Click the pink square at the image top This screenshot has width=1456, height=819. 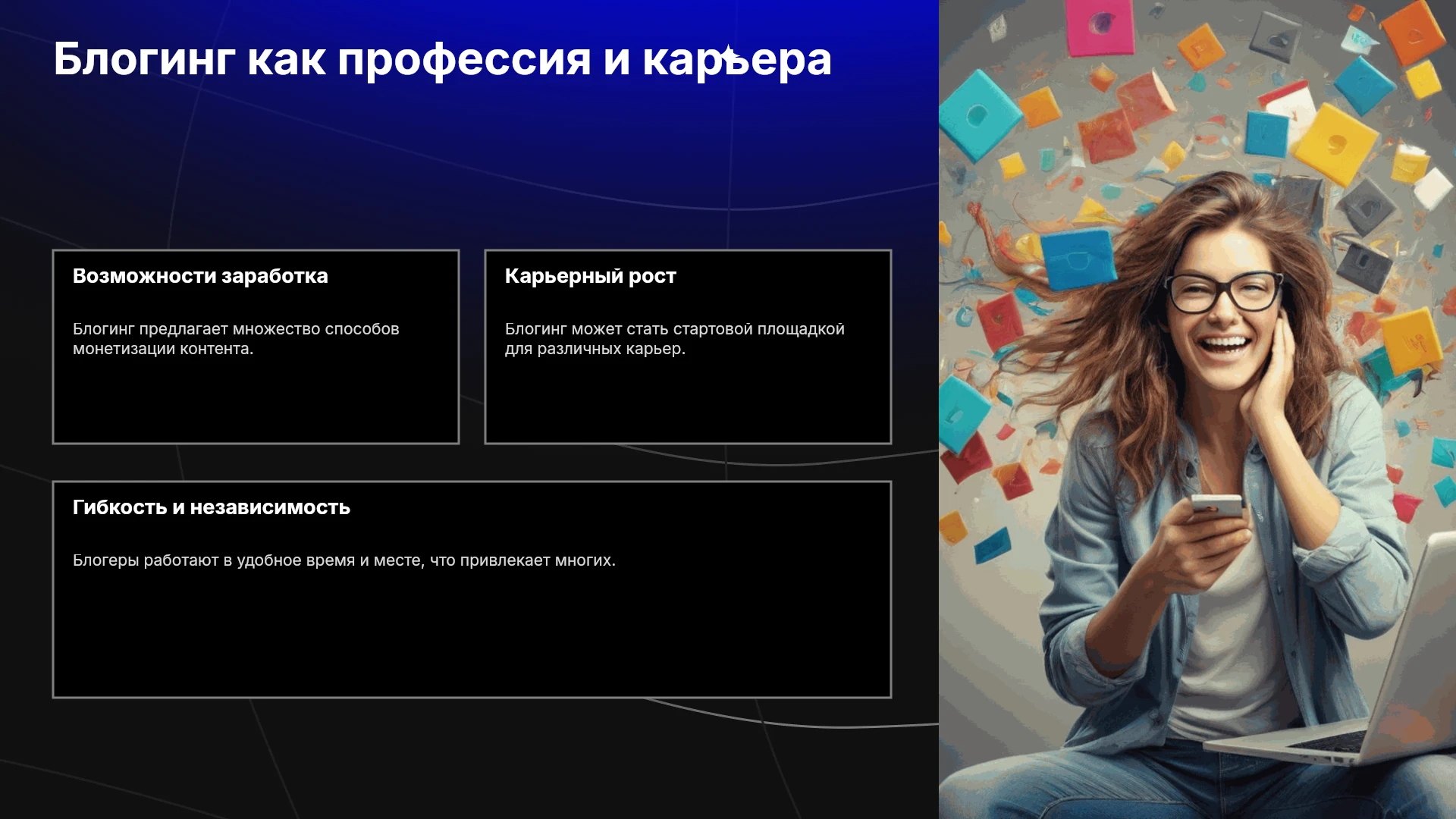click(1100, 27)
